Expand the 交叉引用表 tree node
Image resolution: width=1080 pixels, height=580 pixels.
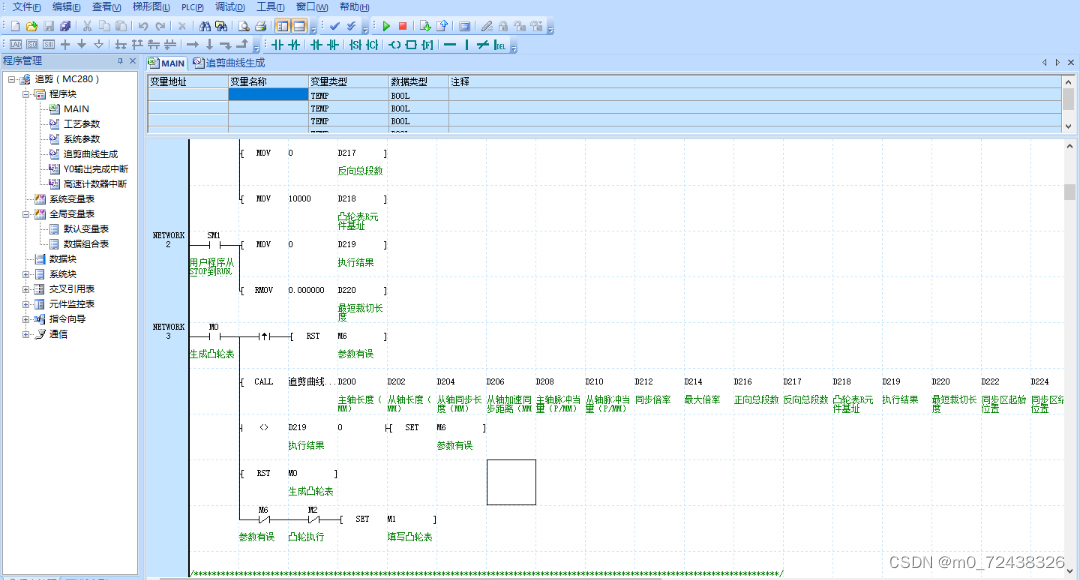point(26,289)
